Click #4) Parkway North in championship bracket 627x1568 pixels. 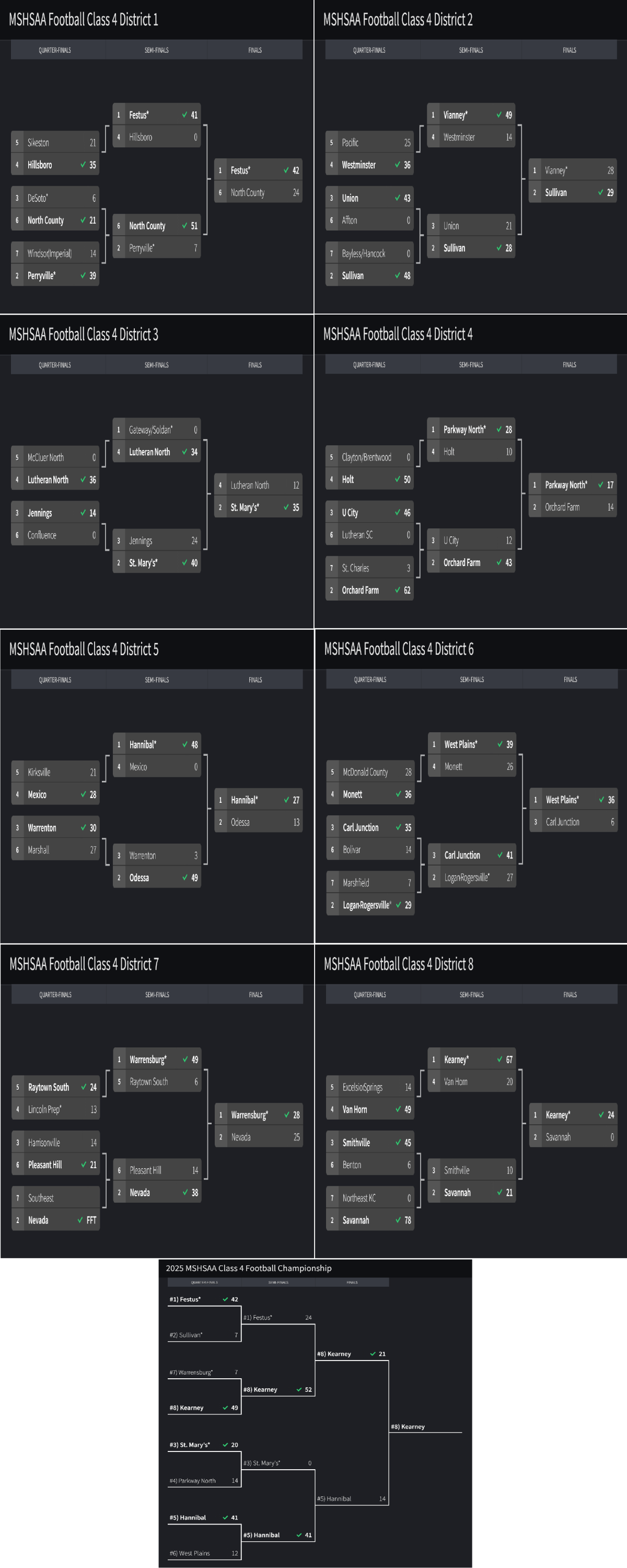[x=192, y=1480]
